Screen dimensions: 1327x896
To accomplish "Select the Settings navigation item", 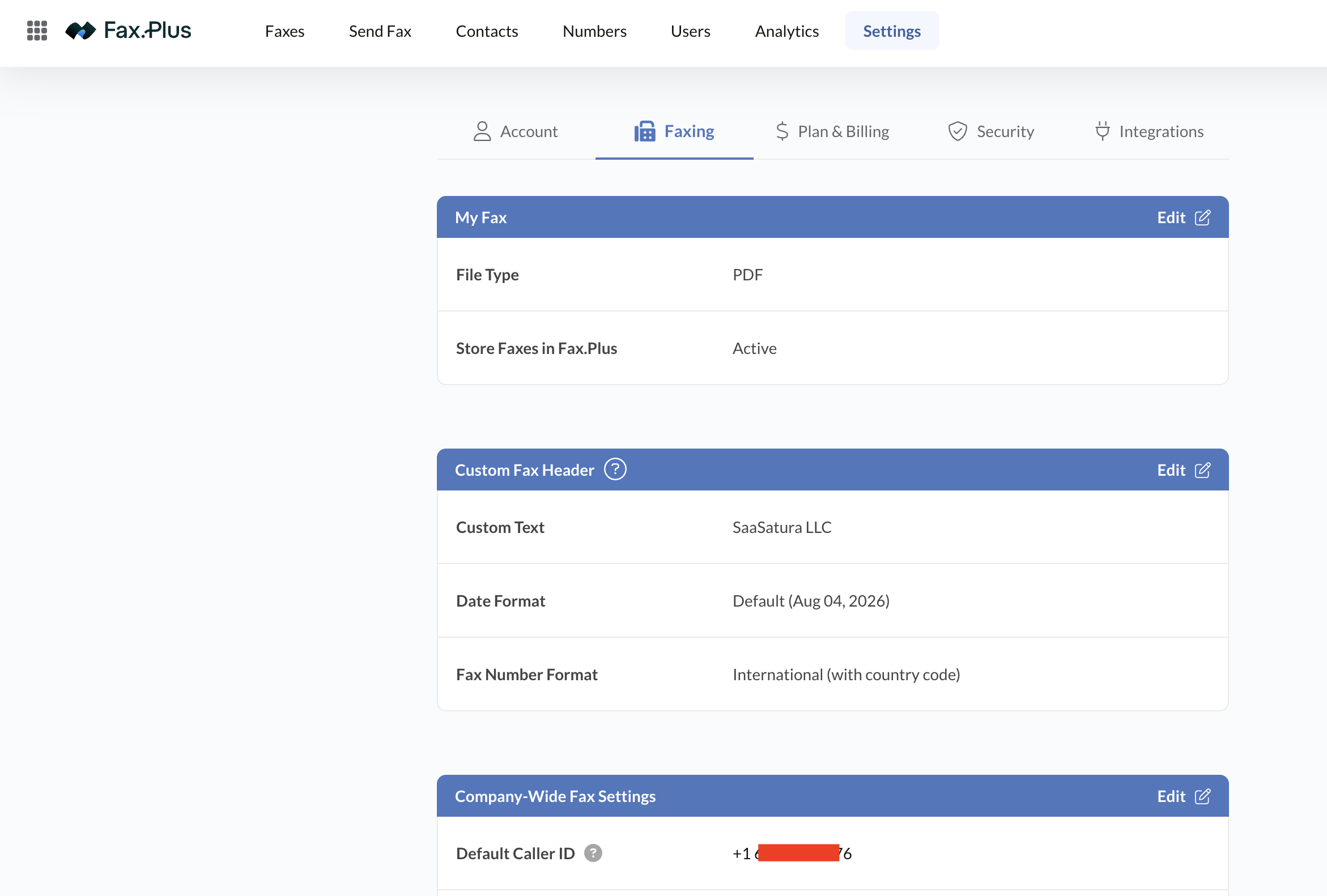I will coord(891,31).
